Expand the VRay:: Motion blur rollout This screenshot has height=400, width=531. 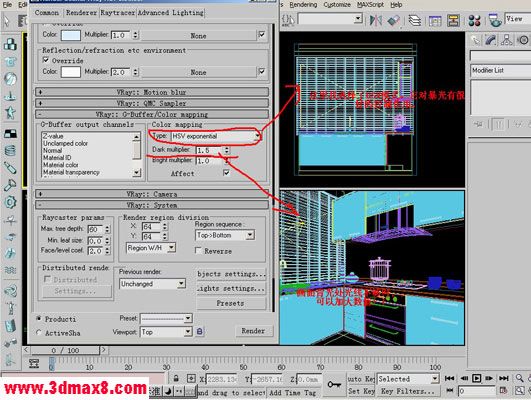(x=152, y=92)
